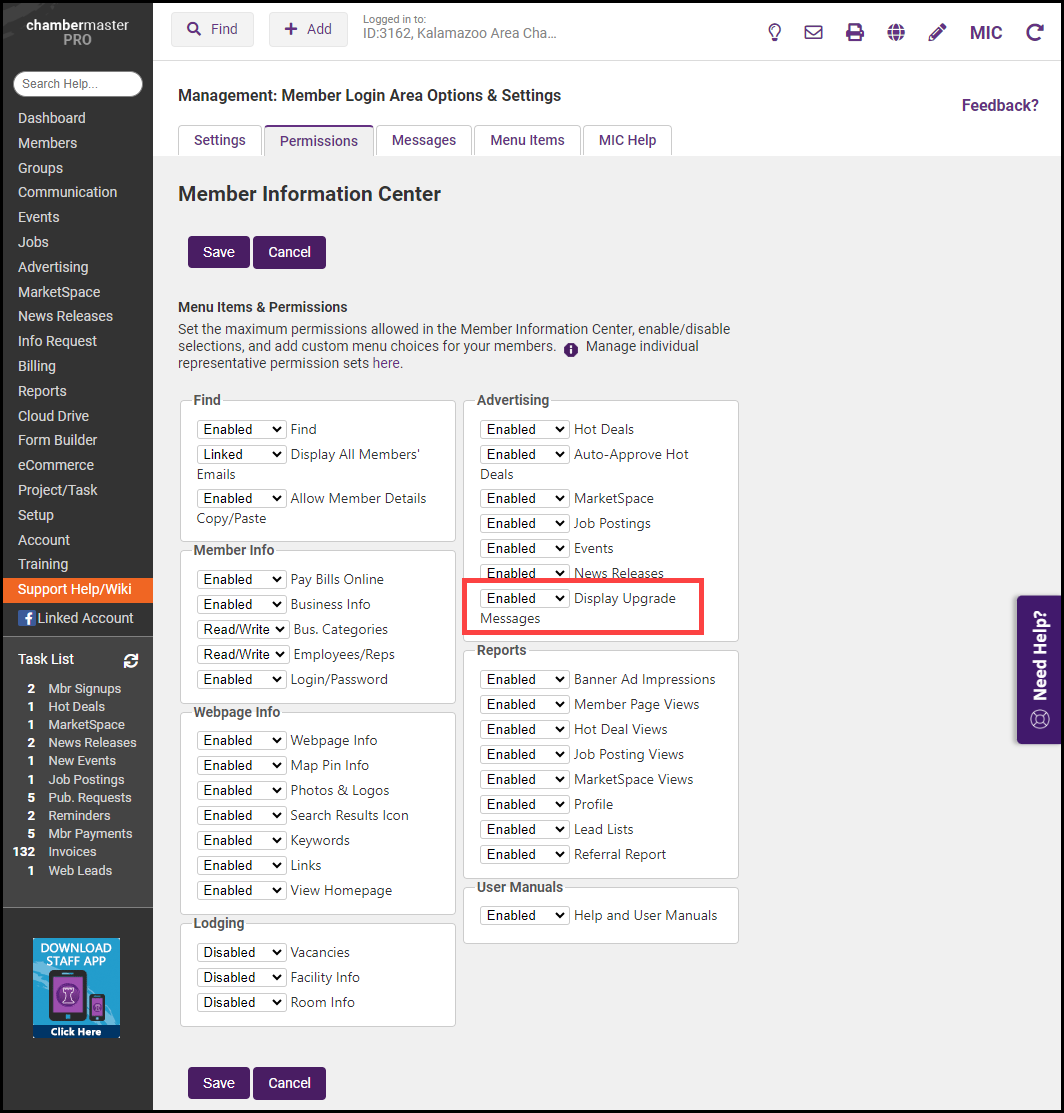This screenshot has height=1113, width=1064.
Task: Open the Keywords permission dropdown
Action: point(241,840)
